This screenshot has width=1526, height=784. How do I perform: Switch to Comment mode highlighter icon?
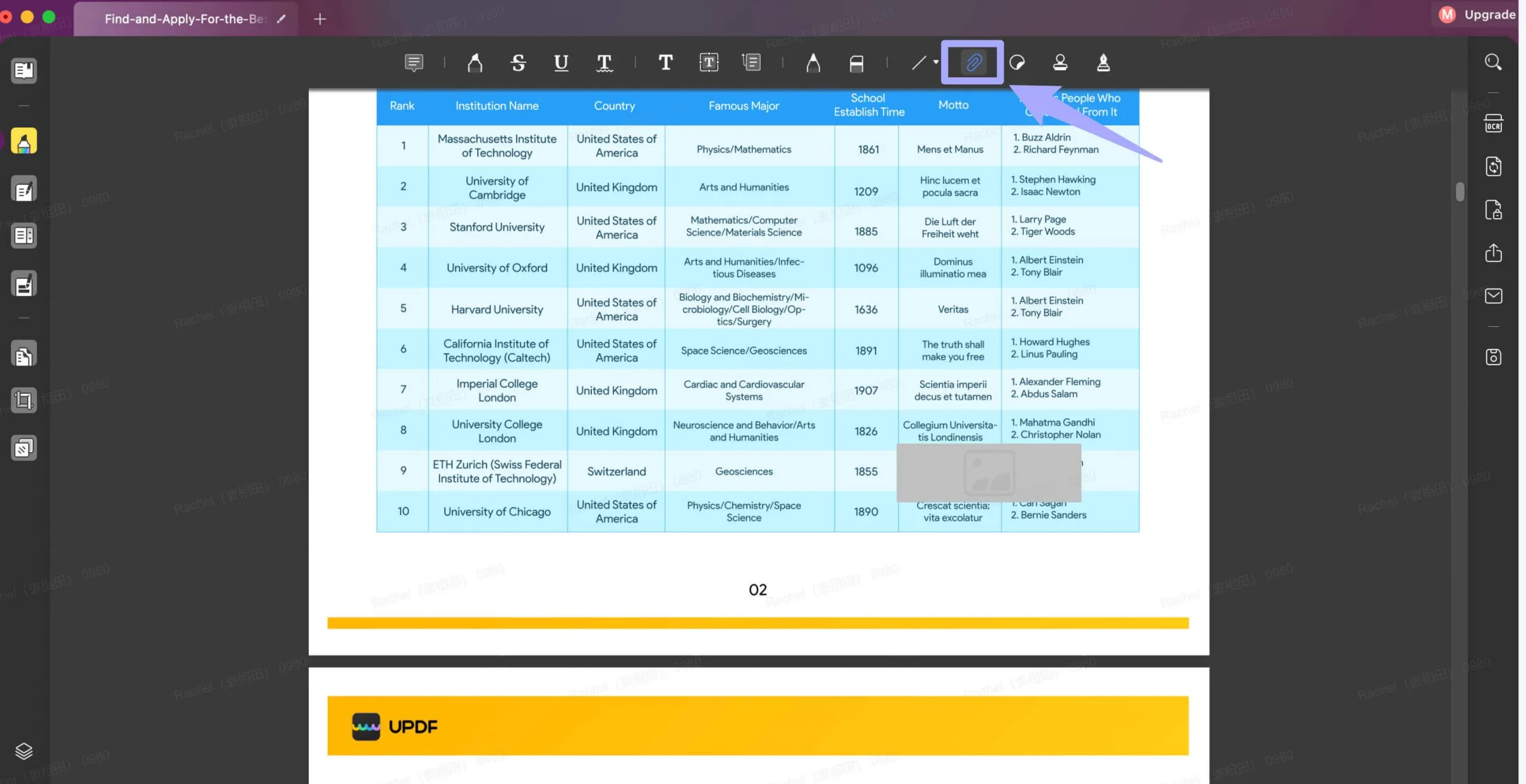pyautogui.click(x=24, y=141)
